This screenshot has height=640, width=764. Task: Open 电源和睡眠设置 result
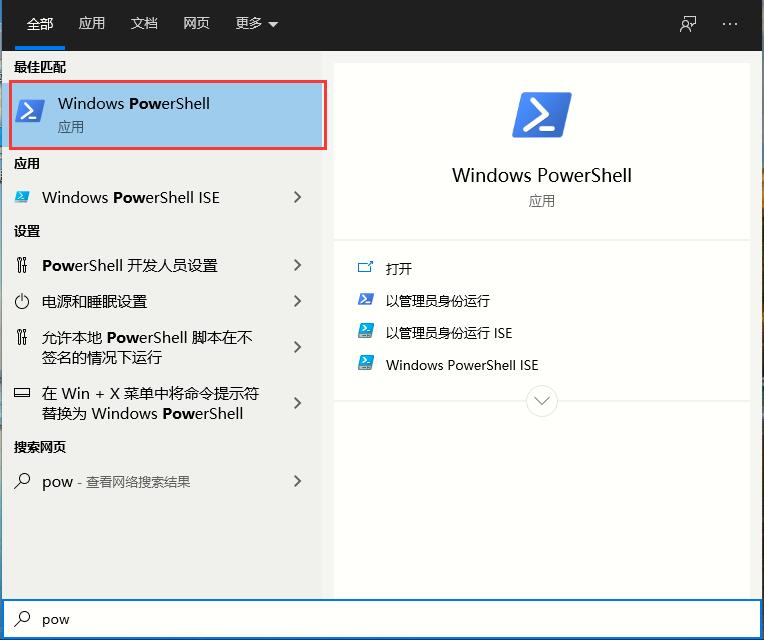pos(95,301)
